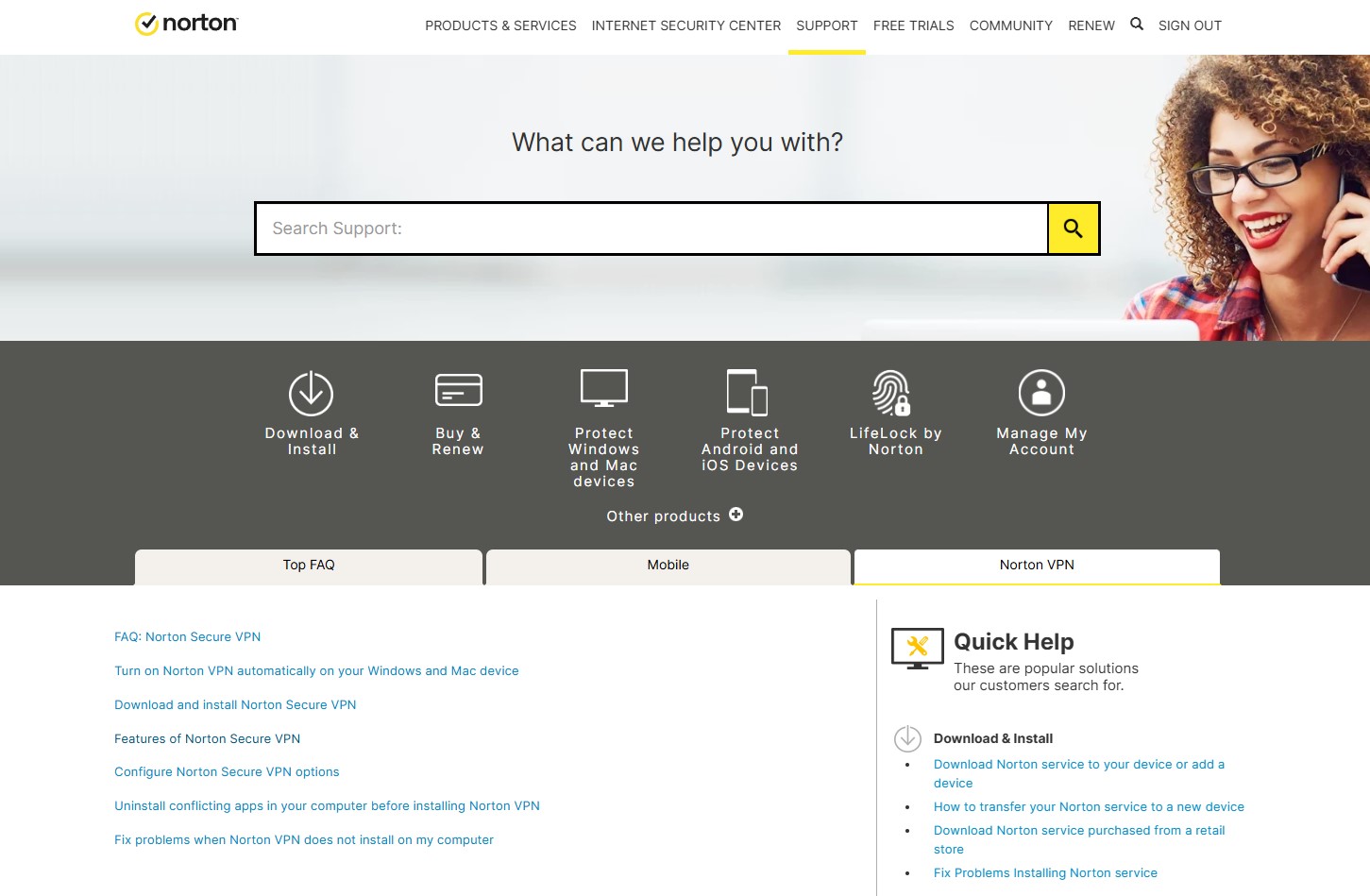This screenshot has width=1370, height=896.
Task: Switch to the Top FAQ tab
Action: tap(308, 565)
